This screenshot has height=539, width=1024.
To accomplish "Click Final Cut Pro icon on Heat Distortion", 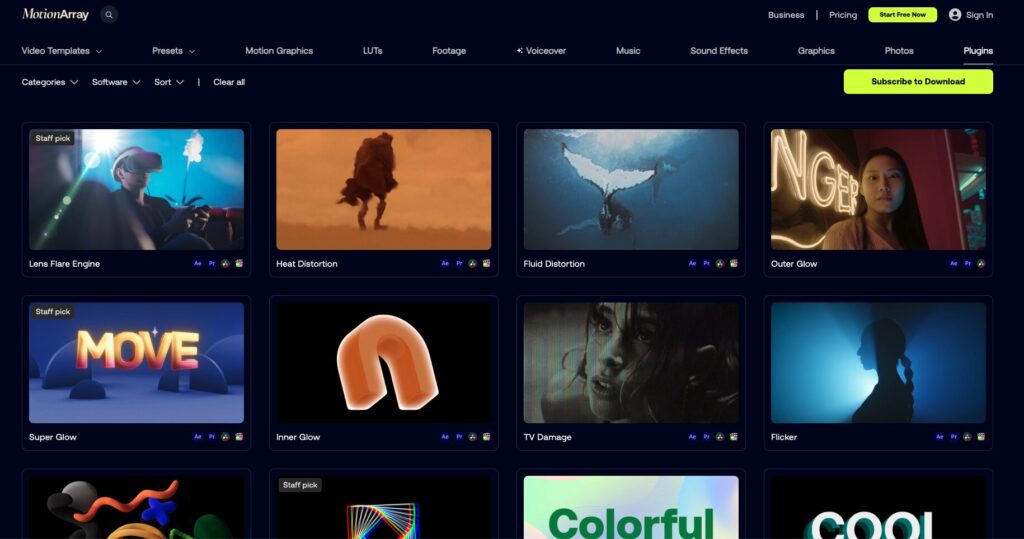I will [x=487, y=263].
